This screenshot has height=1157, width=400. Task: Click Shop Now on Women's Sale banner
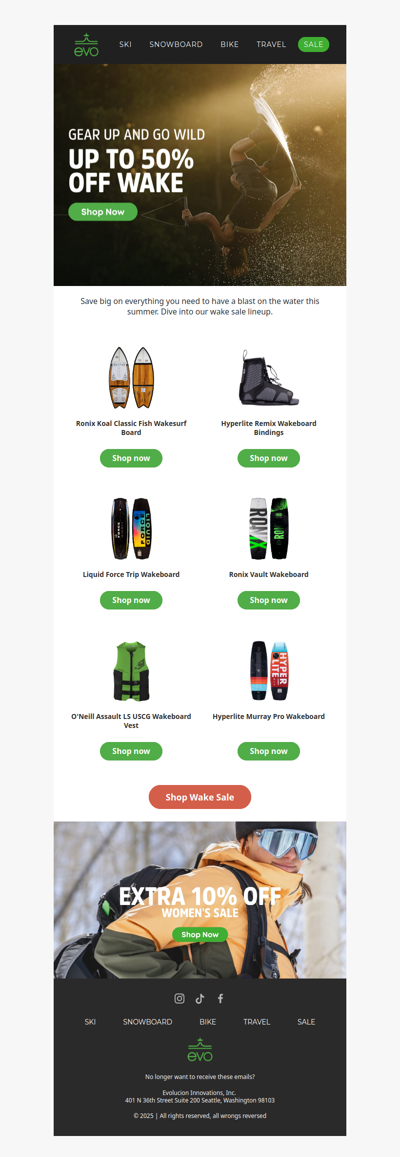coord(200,934)
